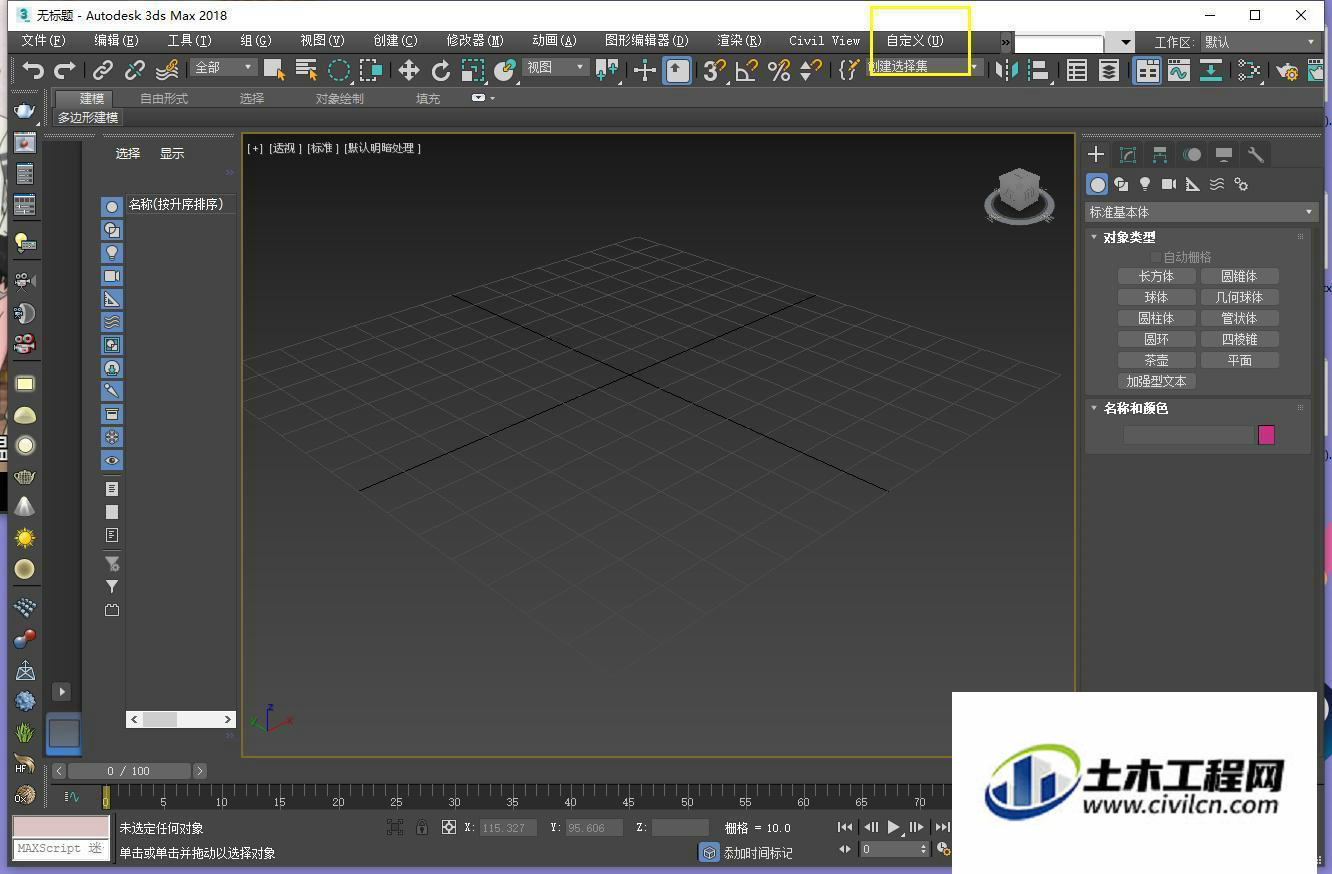The height and width of the screenshot is (874, 1332).
Task: Select the Select and Link tool
Action: tap(103, 70)
